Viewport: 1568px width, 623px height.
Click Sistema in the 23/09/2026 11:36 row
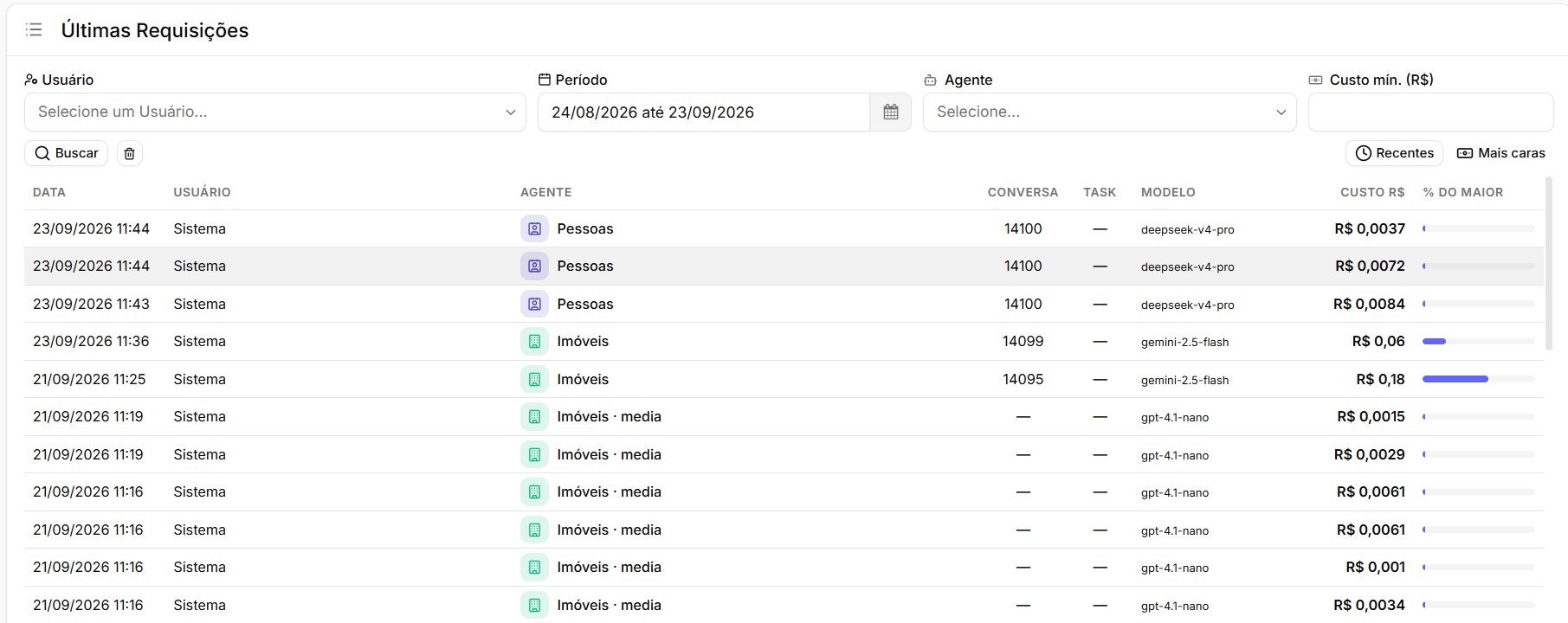coord(199,342)
